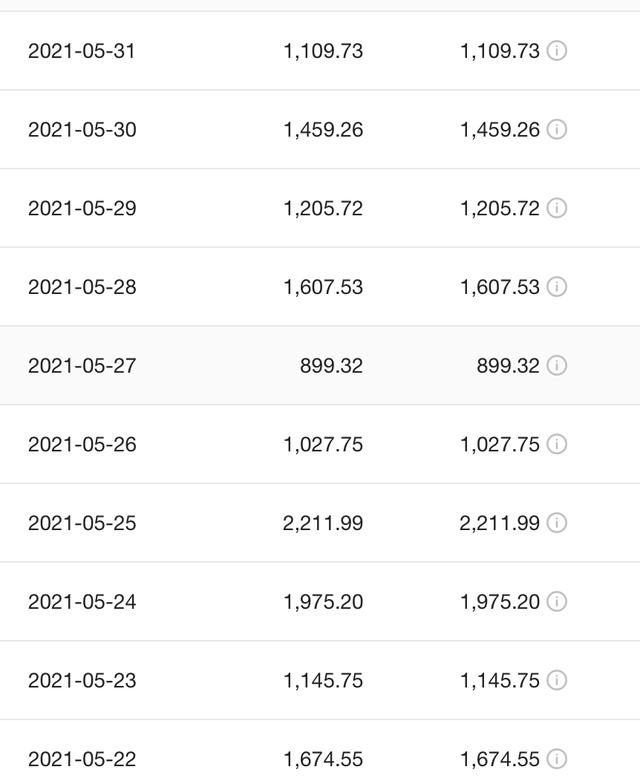Tap info icon for 2021-05-23 row
Screen dimensions: 640x784
coord(556,680)
